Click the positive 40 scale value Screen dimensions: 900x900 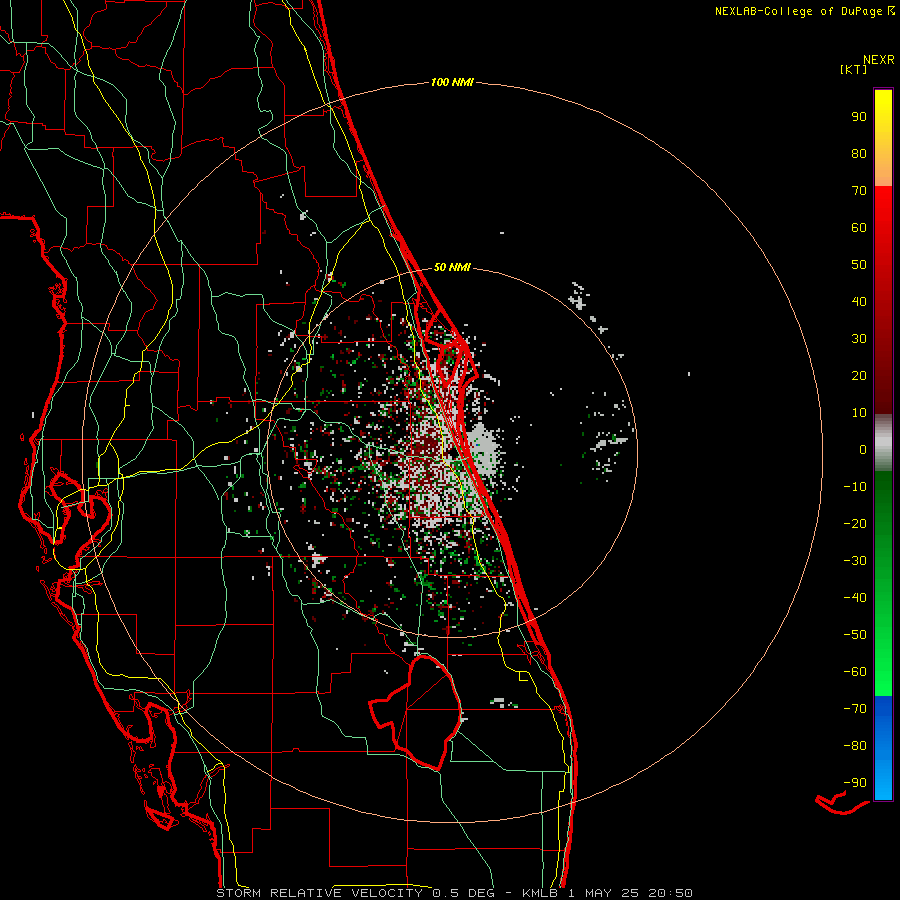[x=859, y=301]
